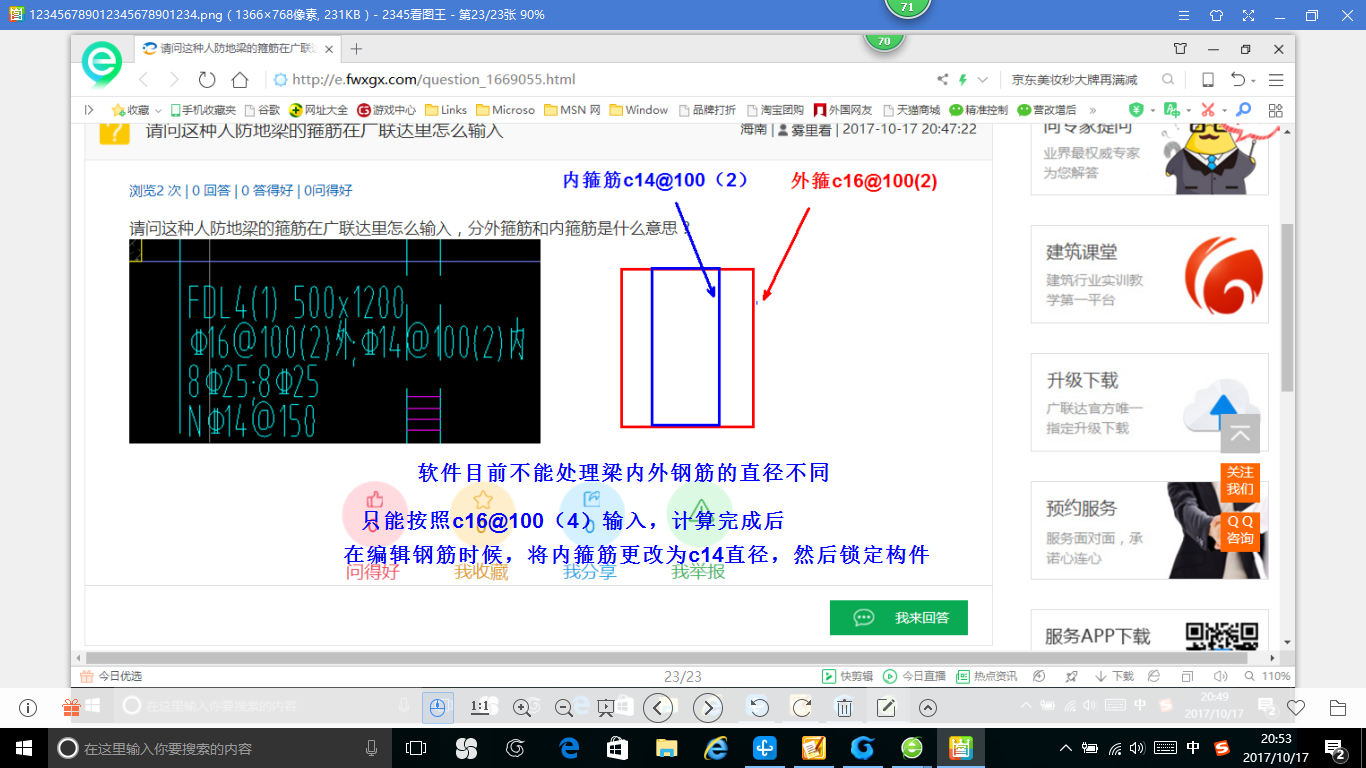1366x768 pixels.
Task: Enter full-screen mode in the viewer
Action: coord(1248,16)
